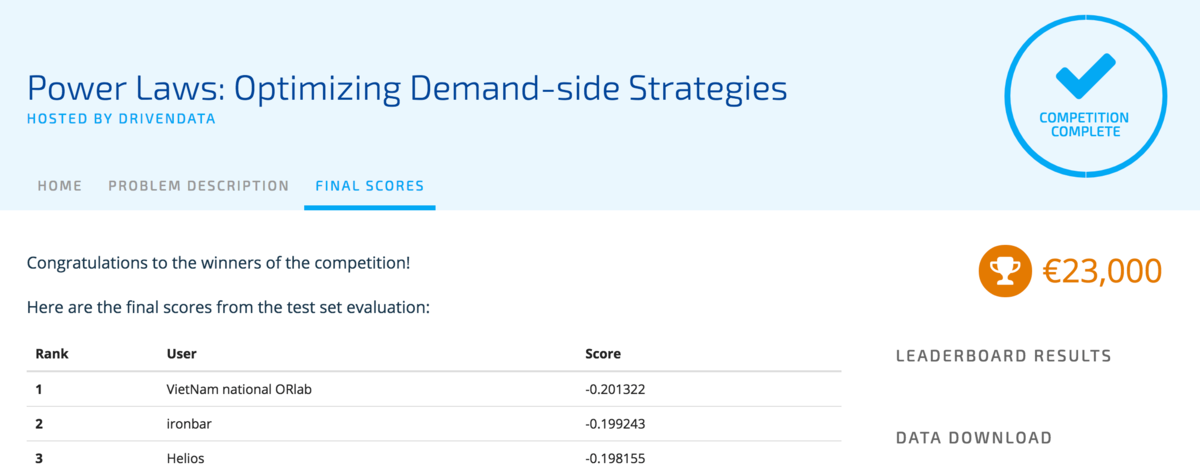This screenshot has height=473, width=1200.
Task: Click the Competition Complete label text
Action: point(1083,125)
